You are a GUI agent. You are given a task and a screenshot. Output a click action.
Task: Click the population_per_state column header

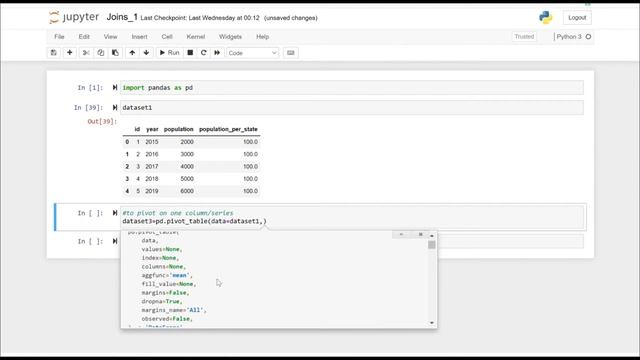(x=228, y=129)
